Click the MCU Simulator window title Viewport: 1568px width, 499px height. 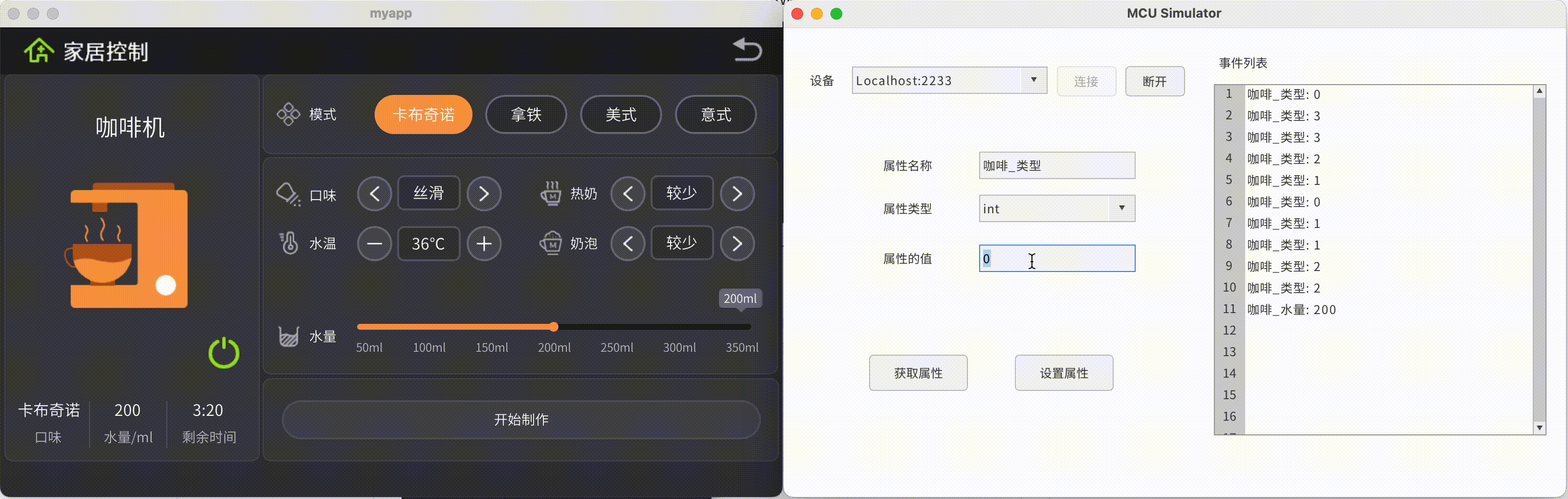coord(1174,13)
